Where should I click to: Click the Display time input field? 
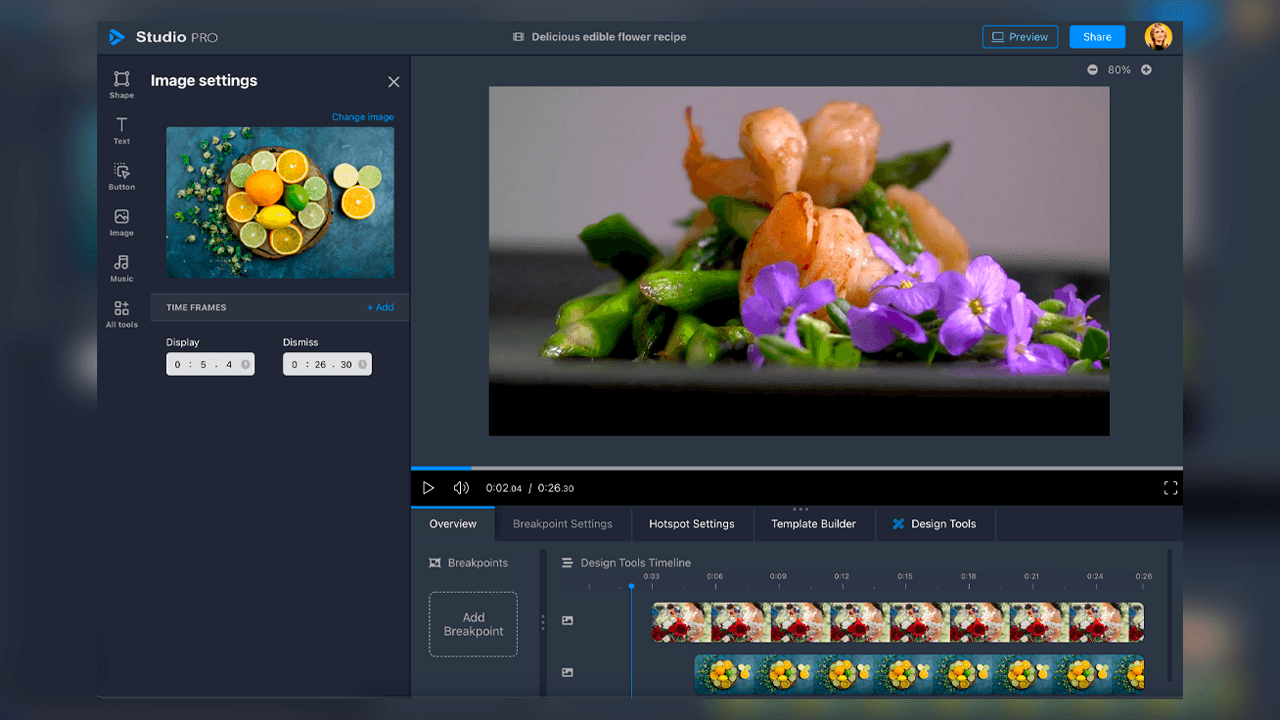click(x=210, y=364)
